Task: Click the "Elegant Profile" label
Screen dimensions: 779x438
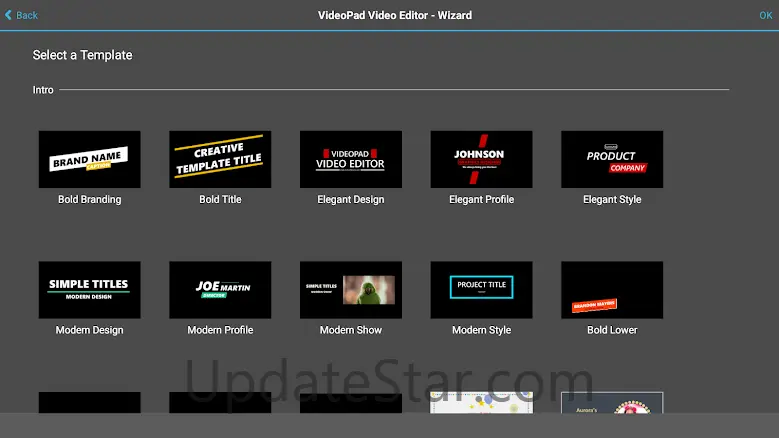Action: tap(481, 200)
